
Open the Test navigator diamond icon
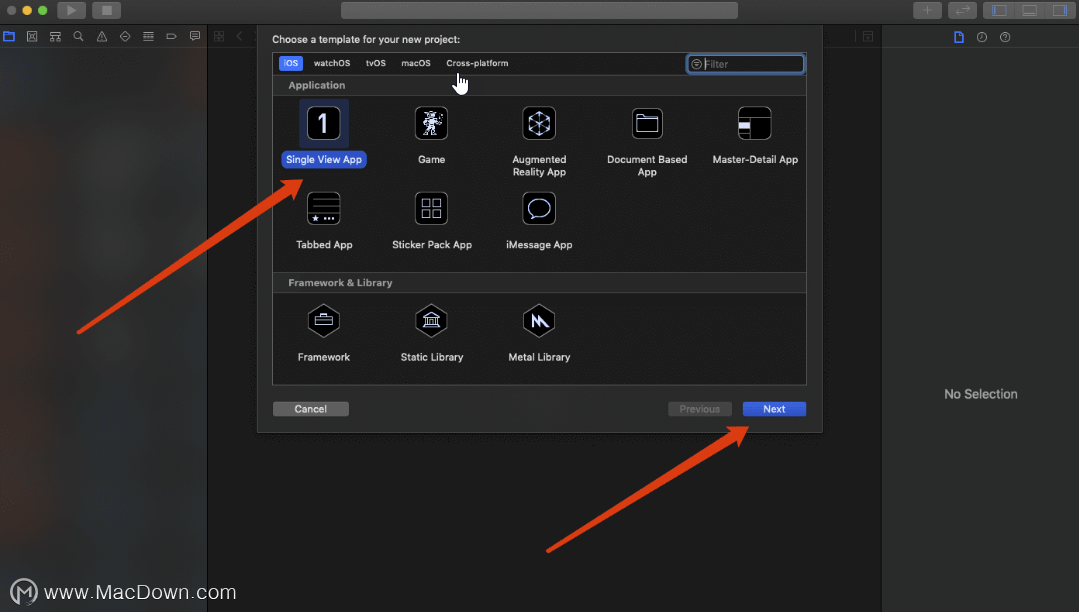[125, 36]
